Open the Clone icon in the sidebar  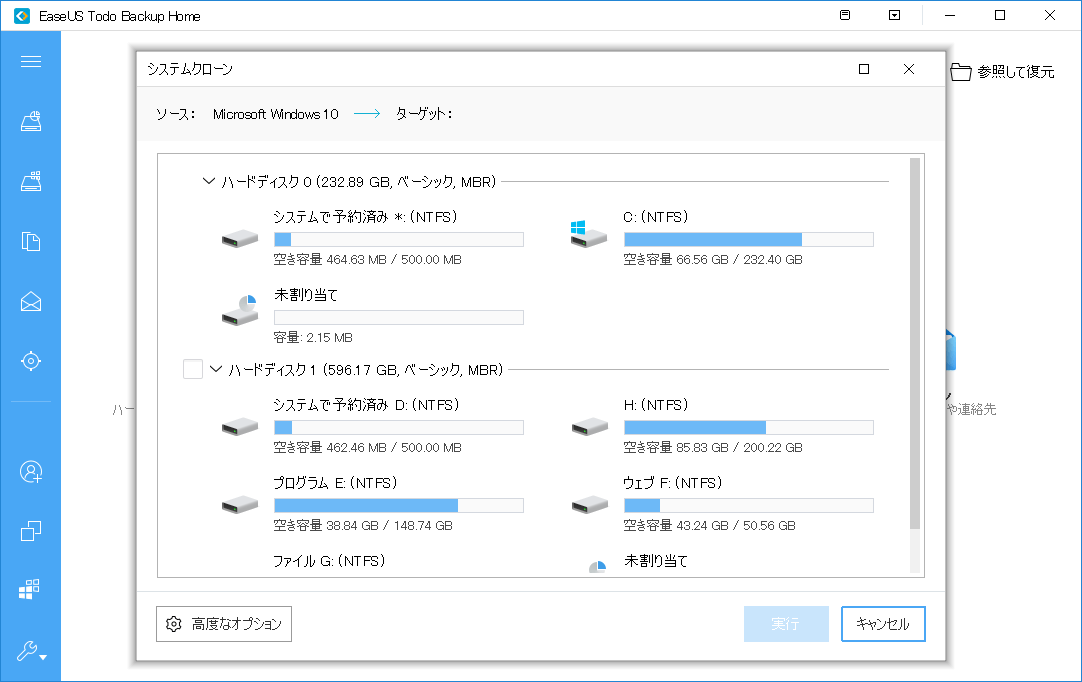pyautogui.click(x=30, y=530)
